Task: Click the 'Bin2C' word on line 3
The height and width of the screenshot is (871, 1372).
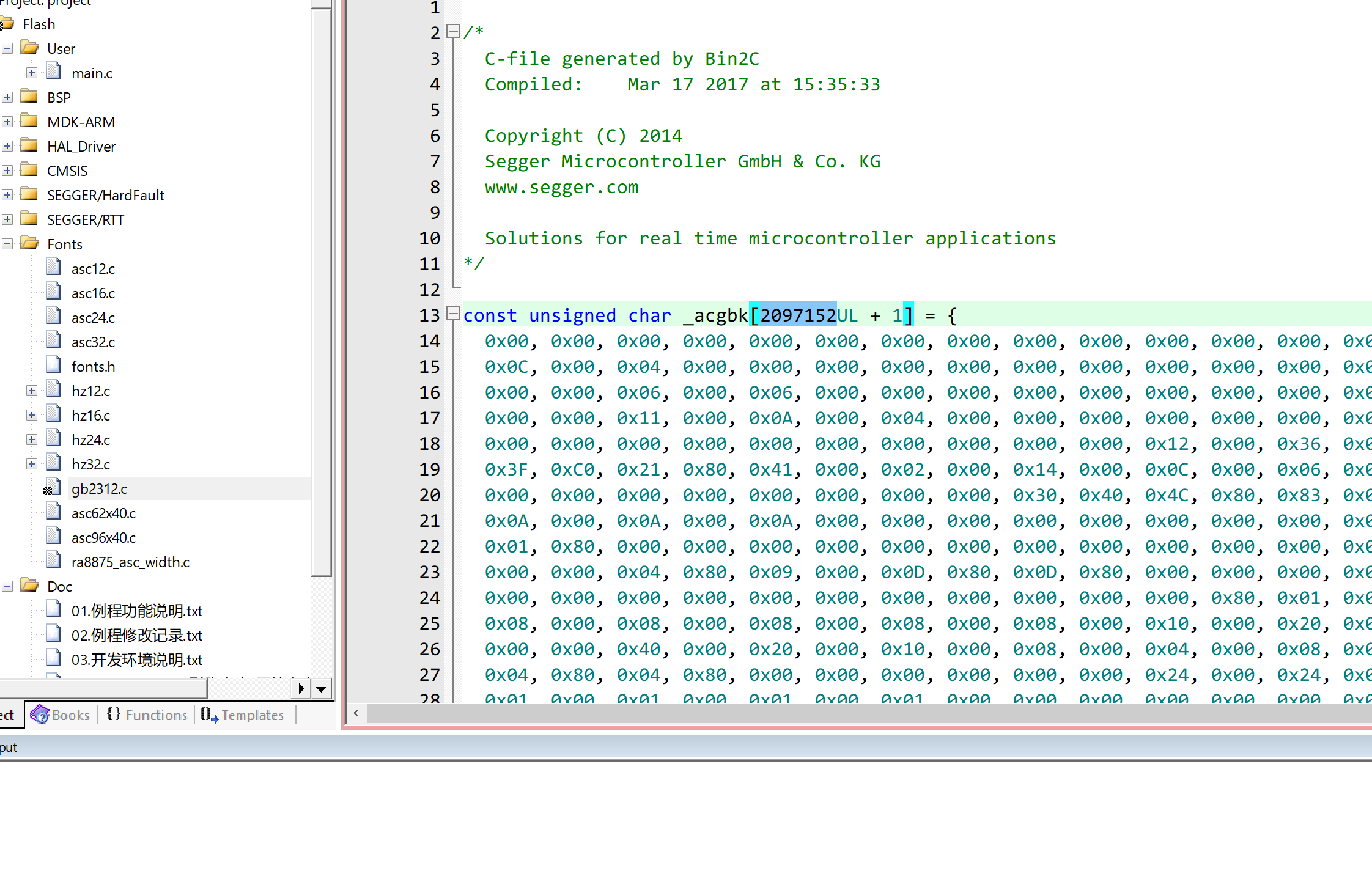Action: (732, 59)
